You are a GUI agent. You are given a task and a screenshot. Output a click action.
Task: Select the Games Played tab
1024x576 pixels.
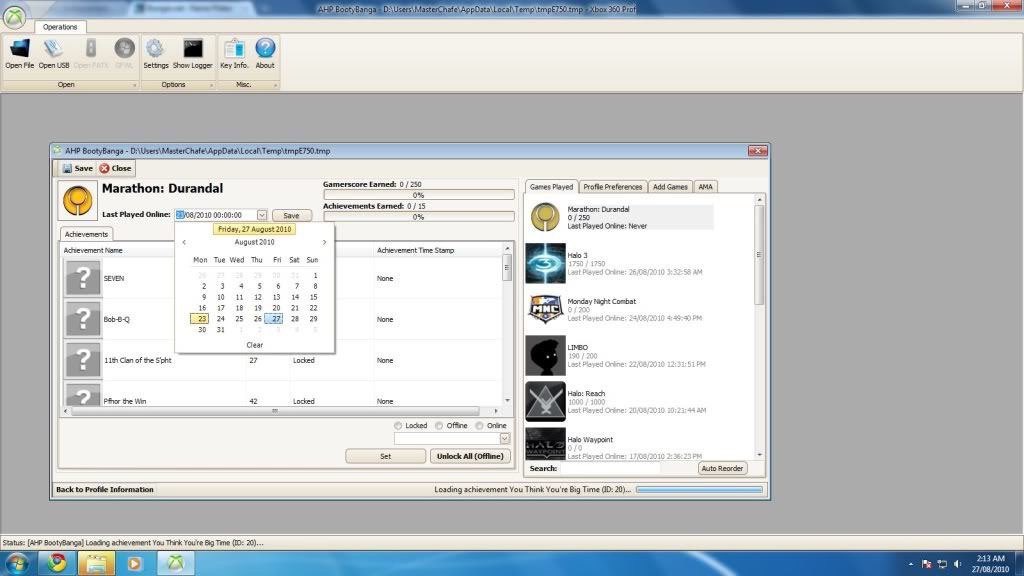(x=551, y=187)
